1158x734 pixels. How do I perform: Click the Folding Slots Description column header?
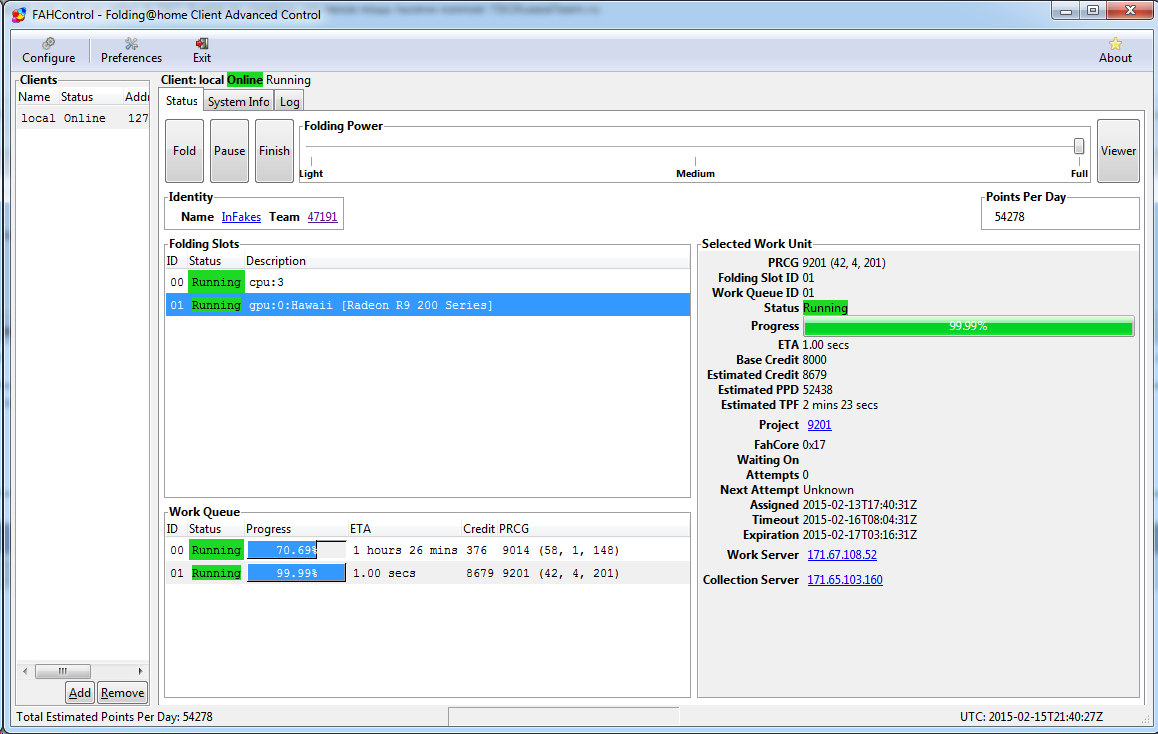[x=467, y=261]
